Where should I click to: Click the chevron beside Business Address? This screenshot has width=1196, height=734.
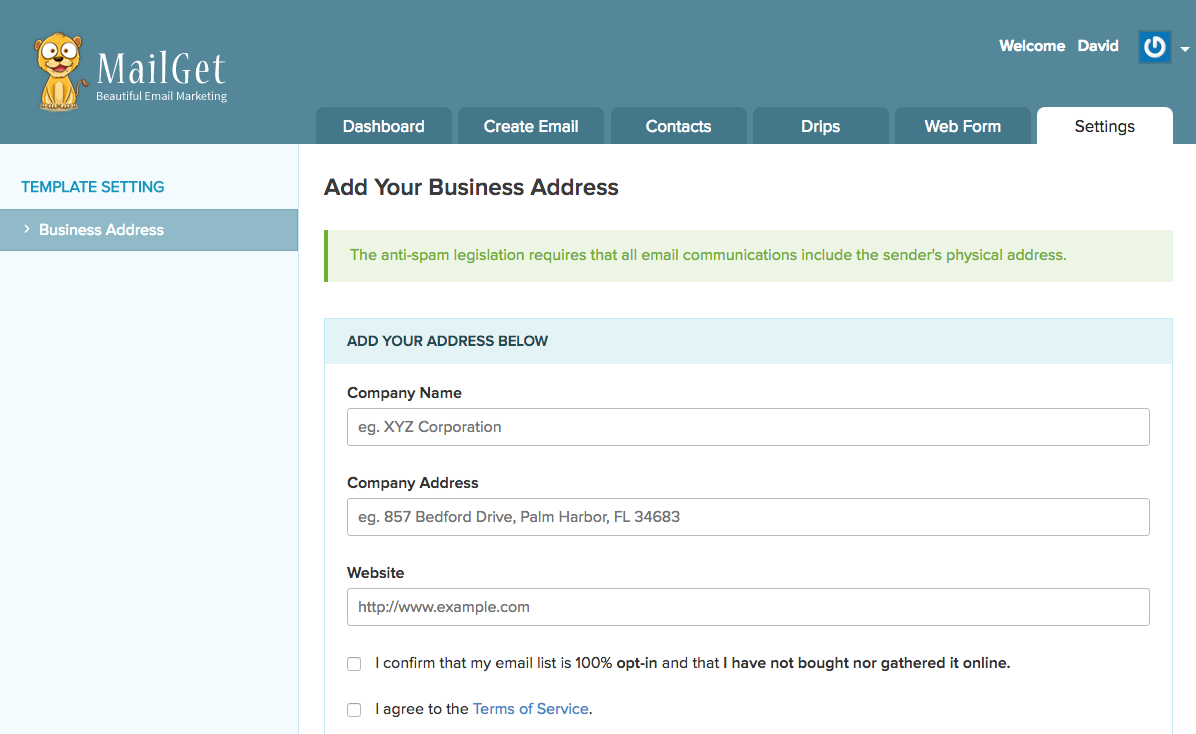[26, 230]
